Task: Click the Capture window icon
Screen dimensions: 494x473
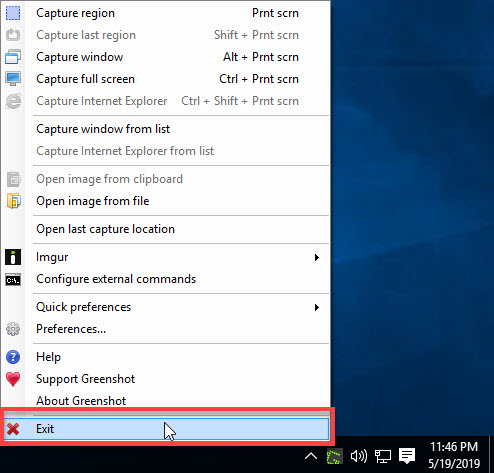Action: (x=13, y=57)
